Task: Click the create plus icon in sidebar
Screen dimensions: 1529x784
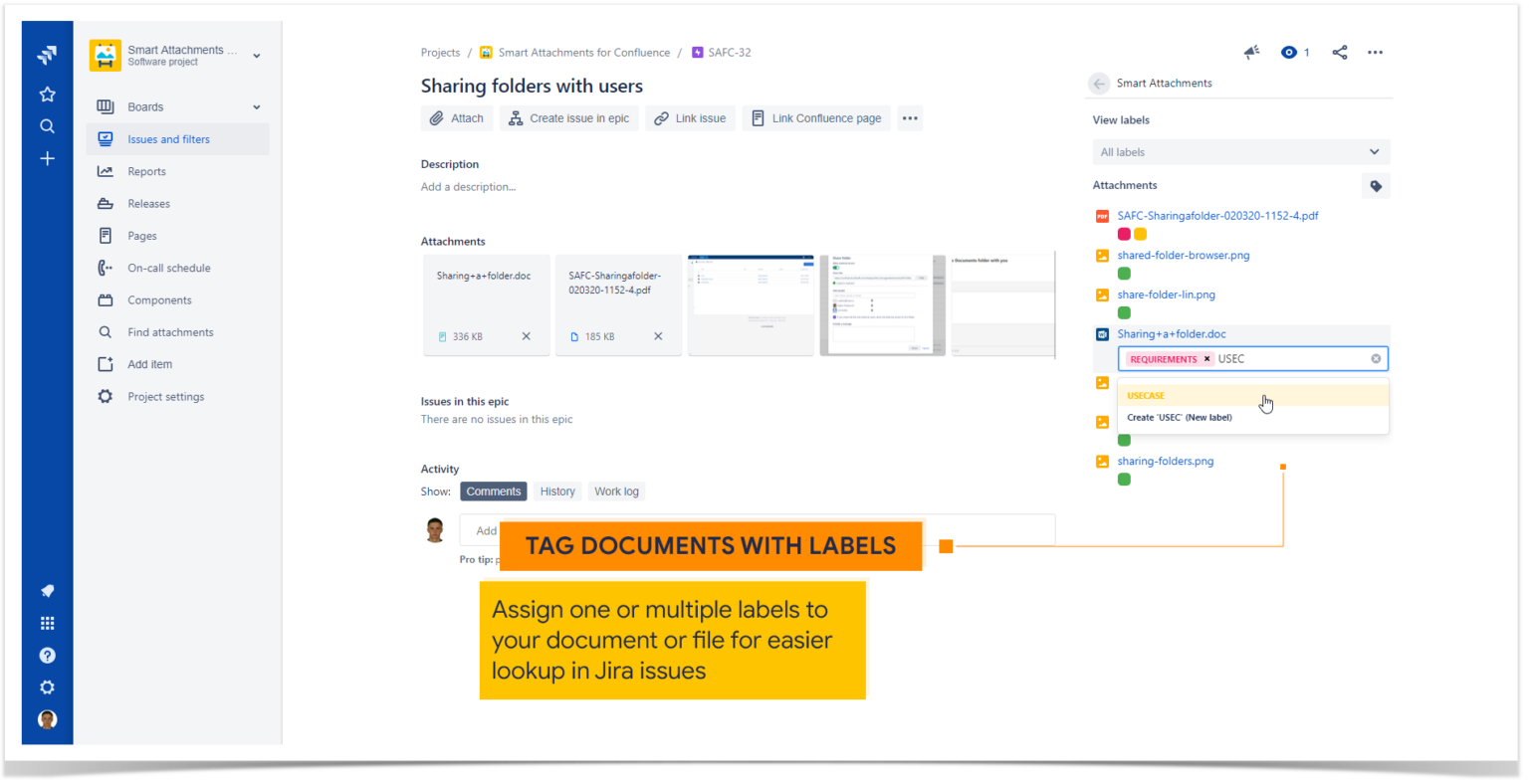Action: point(47,158)
